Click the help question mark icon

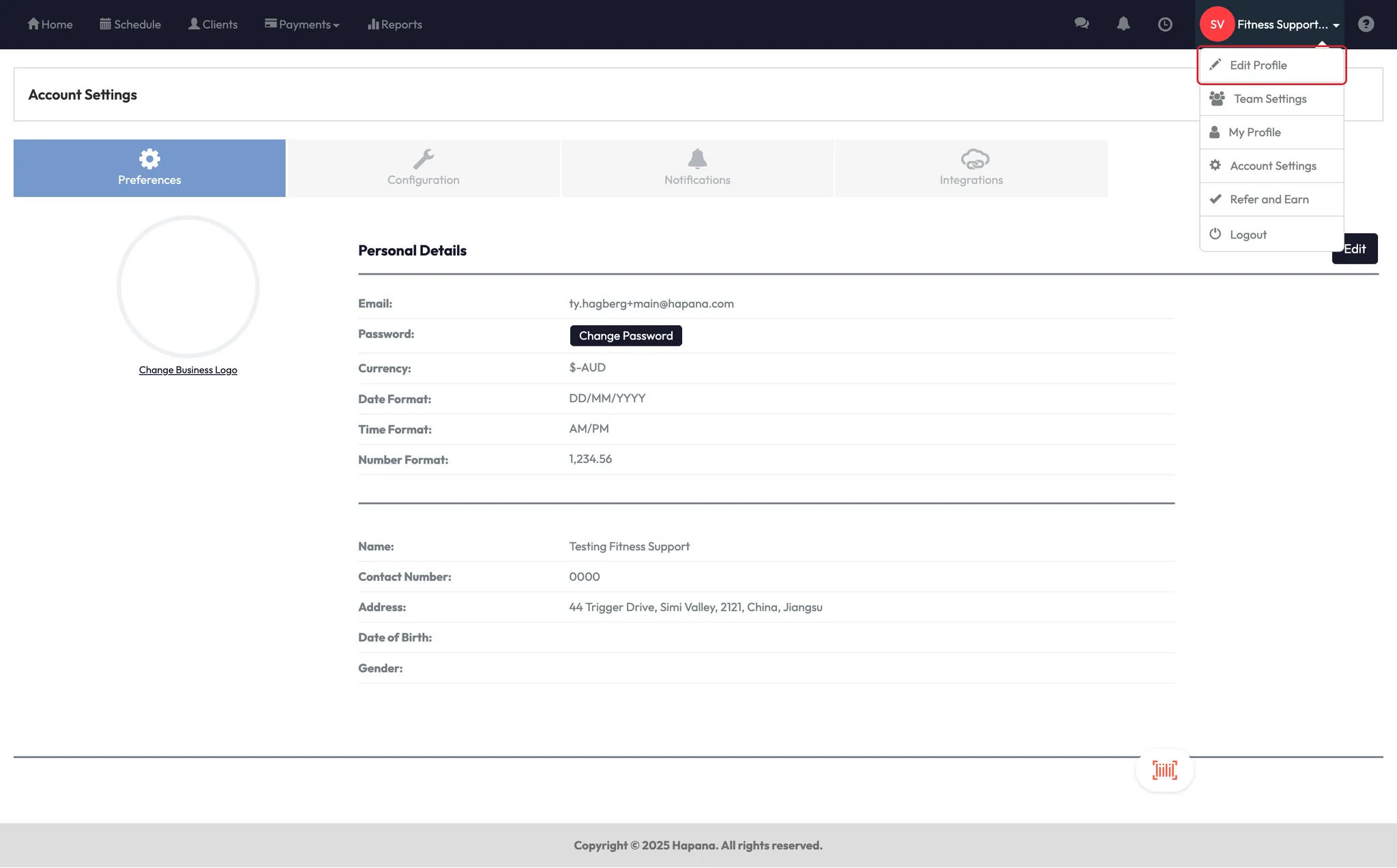[1366, 24]
